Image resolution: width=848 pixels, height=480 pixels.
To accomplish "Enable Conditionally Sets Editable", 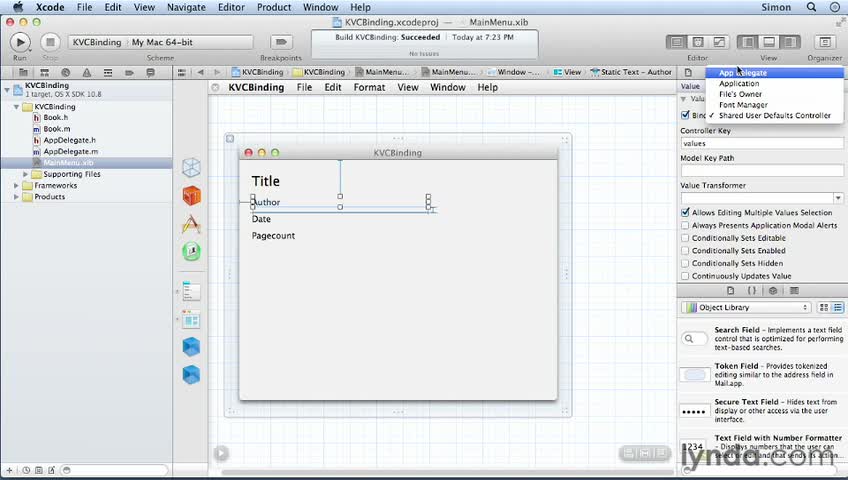I will [685, 238].
